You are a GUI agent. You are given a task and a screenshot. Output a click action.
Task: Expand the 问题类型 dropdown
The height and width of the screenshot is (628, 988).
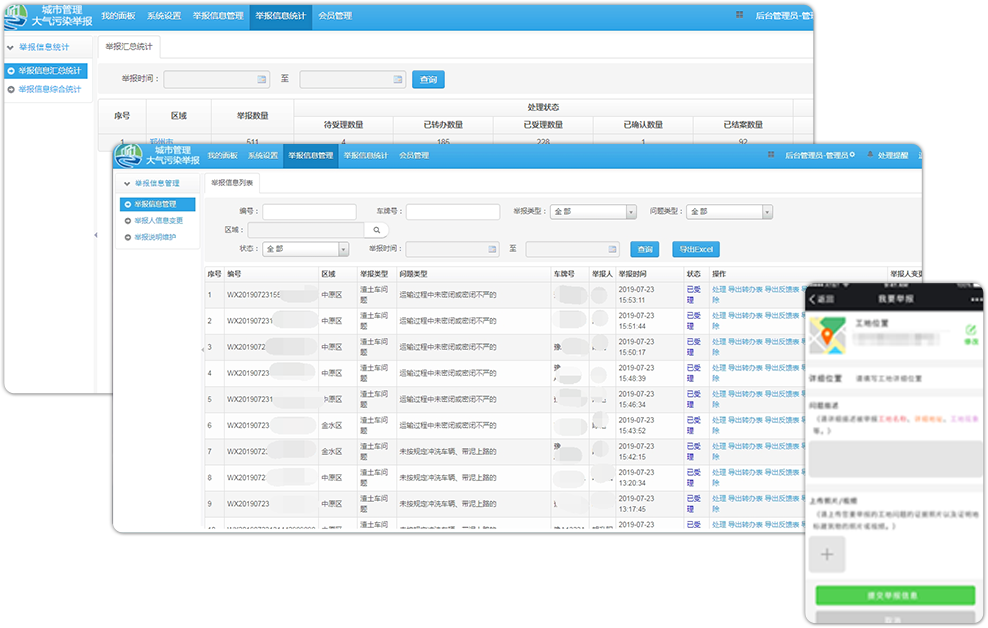click(767, 212)
